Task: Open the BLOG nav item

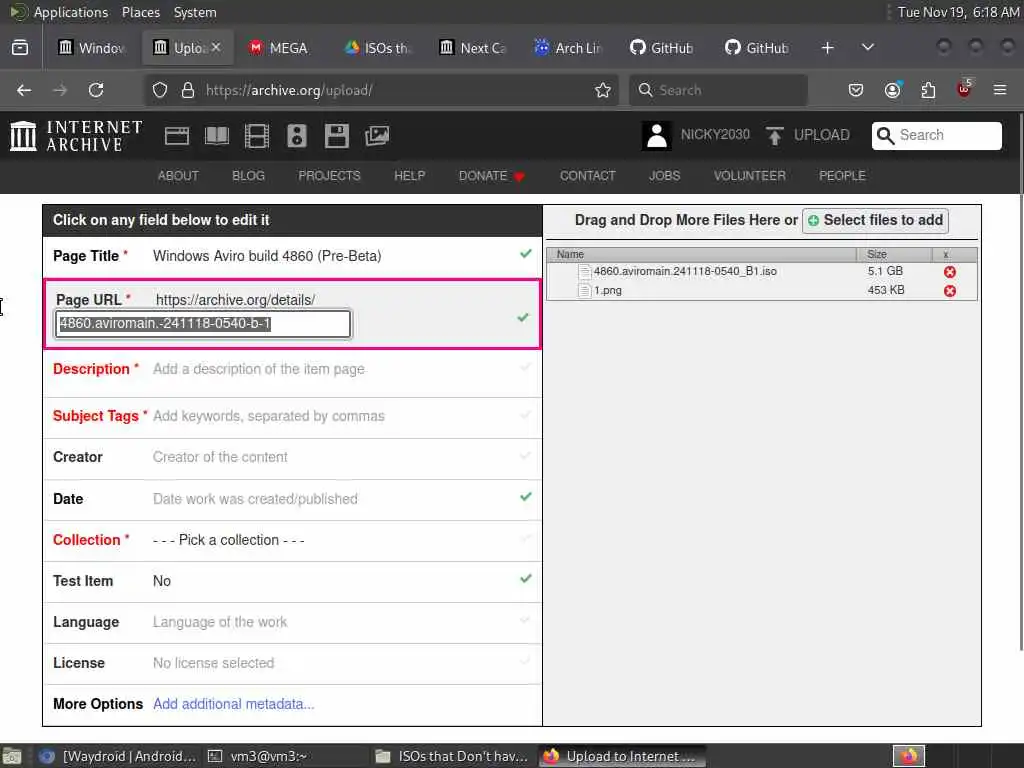Action: (x=248, y=176)
